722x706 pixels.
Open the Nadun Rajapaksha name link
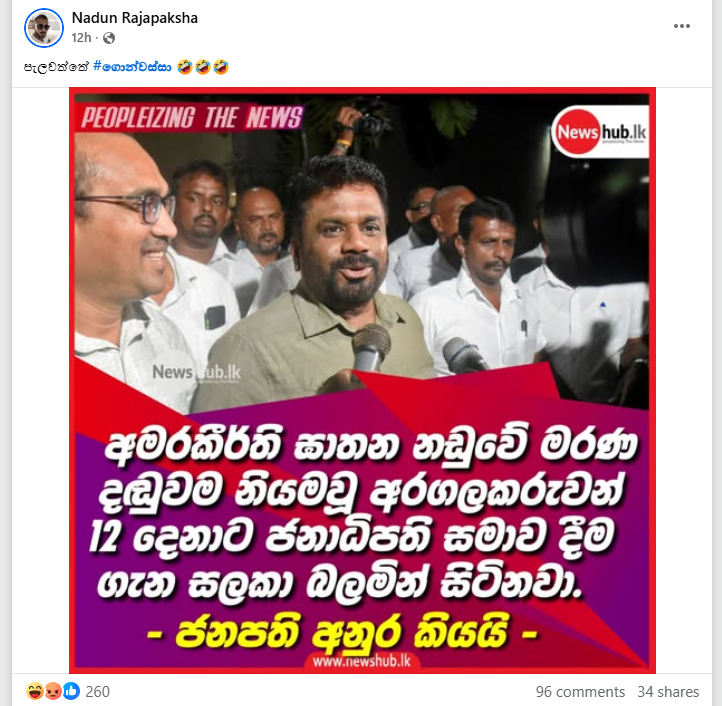pos(135,18)
